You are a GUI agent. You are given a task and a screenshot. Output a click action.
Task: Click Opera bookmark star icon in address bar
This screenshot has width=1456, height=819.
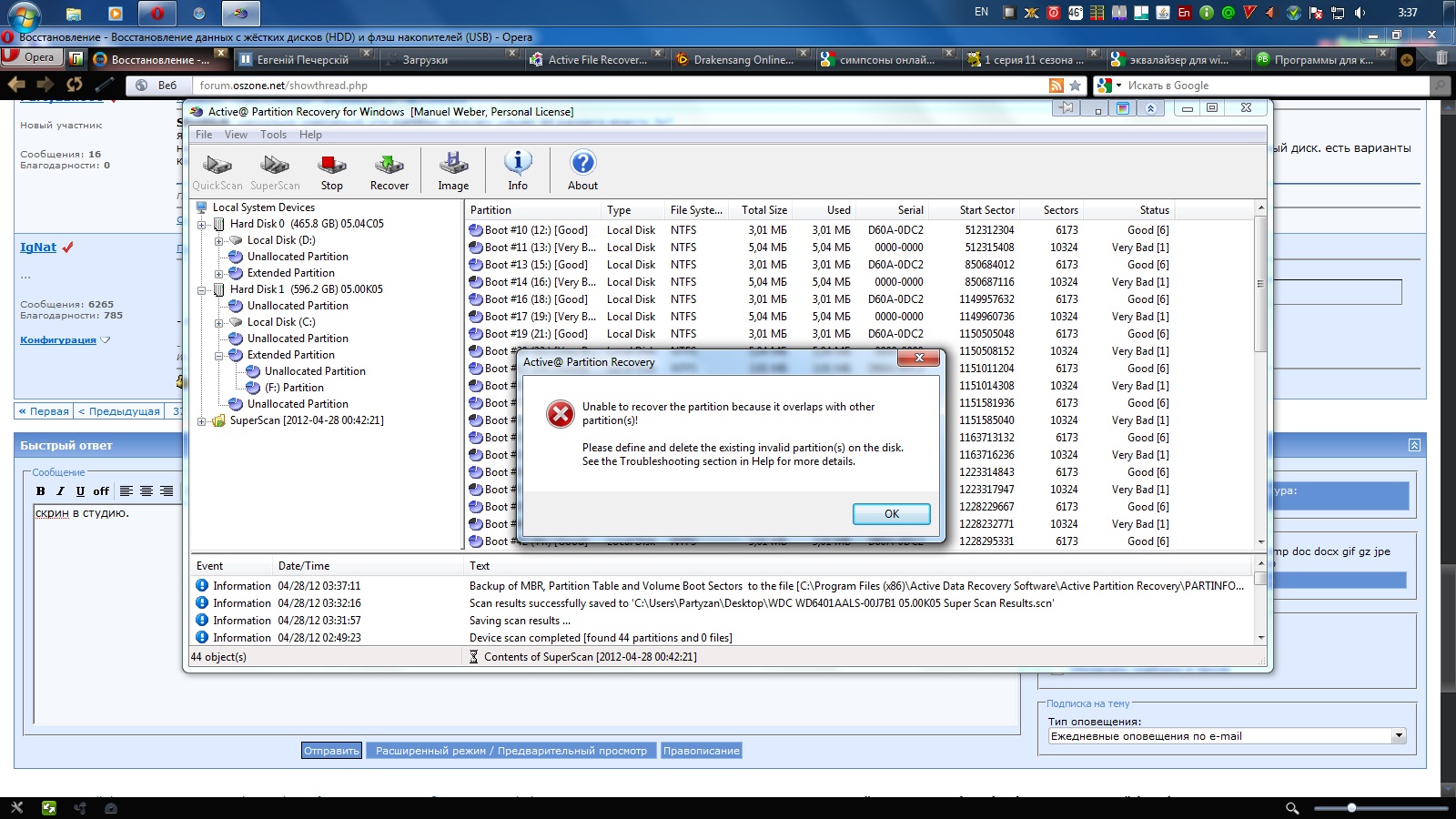pyautogui.click(x=1075, y=86)
